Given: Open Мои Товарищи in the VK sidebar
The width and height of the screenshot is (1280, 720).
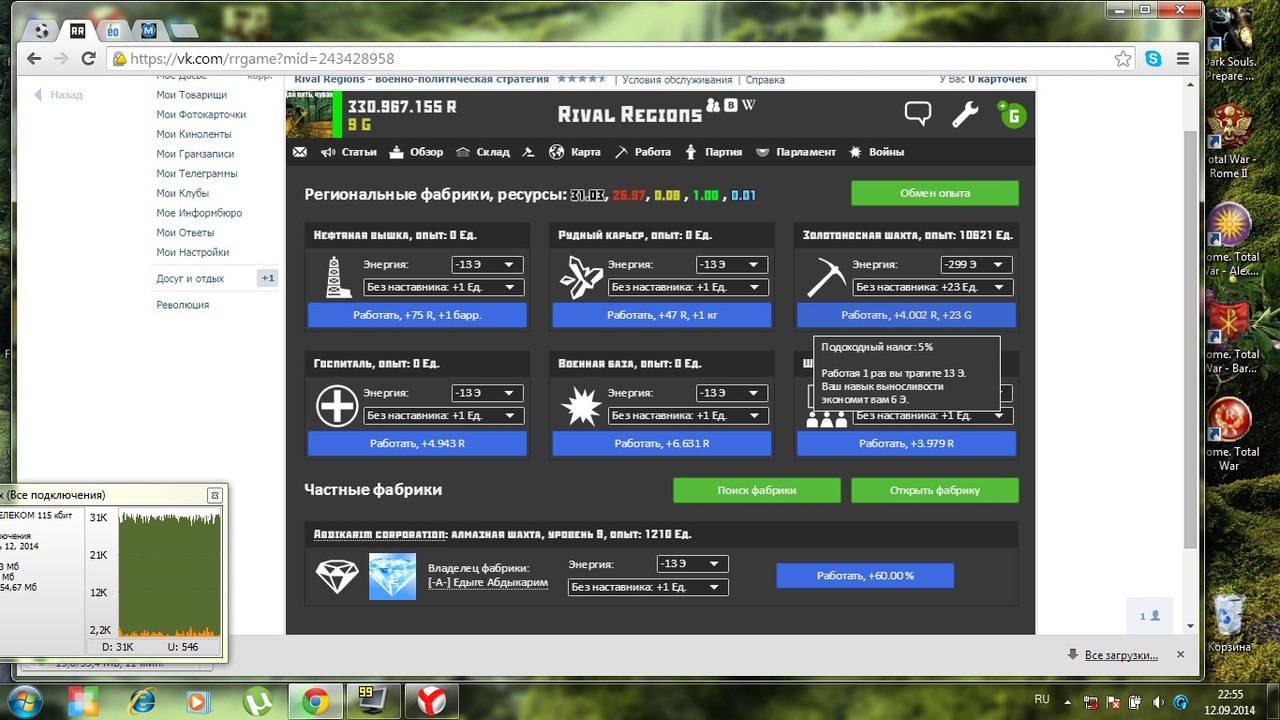Looking at the screenshot, I should click(191, 95).
